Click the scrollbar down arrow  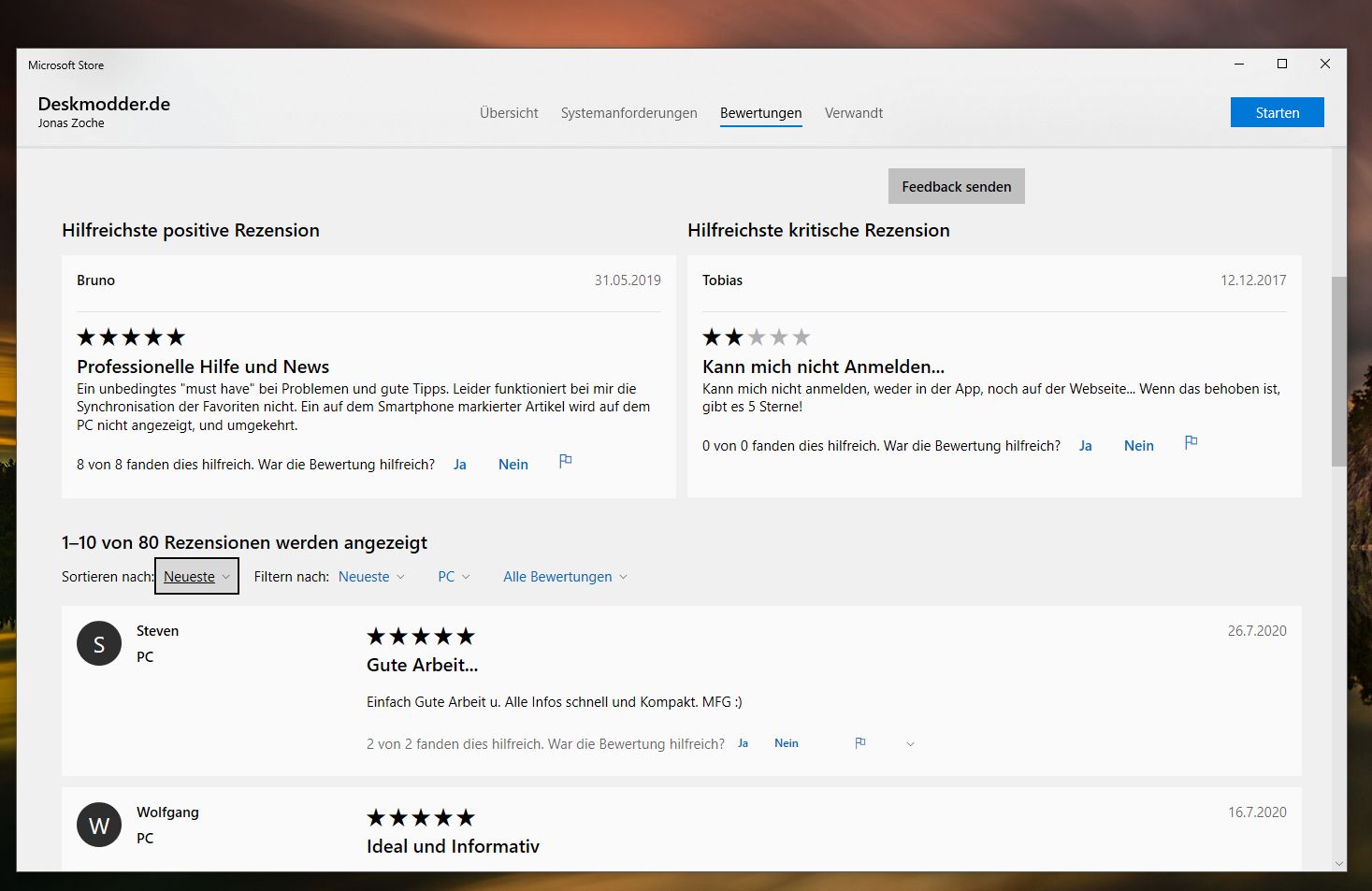tap(1338, 864)
